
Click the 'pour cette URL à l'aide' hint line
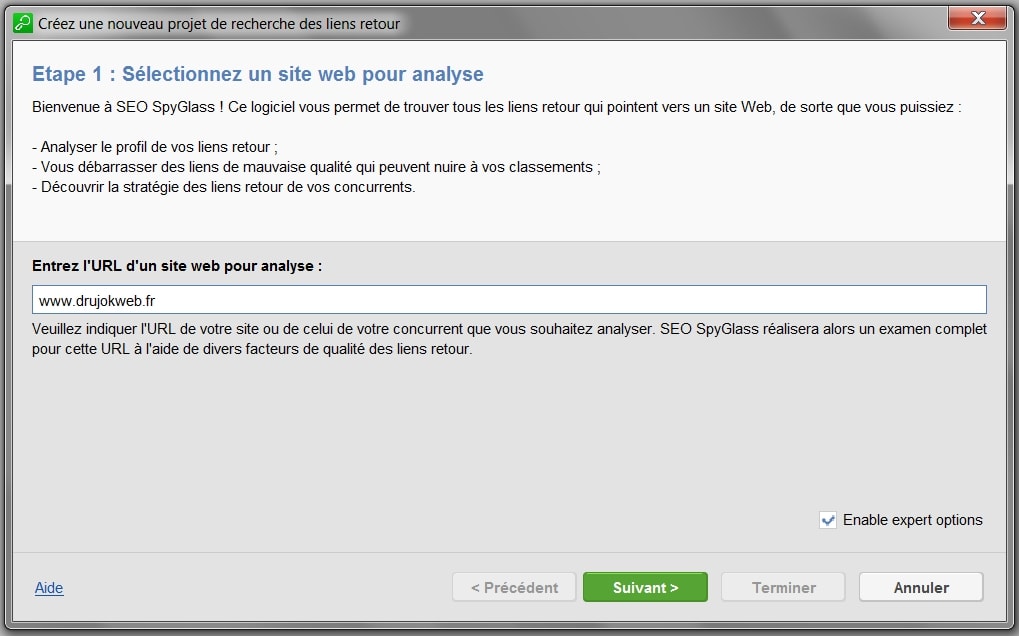pyautogui.click(x=252, y=349)
